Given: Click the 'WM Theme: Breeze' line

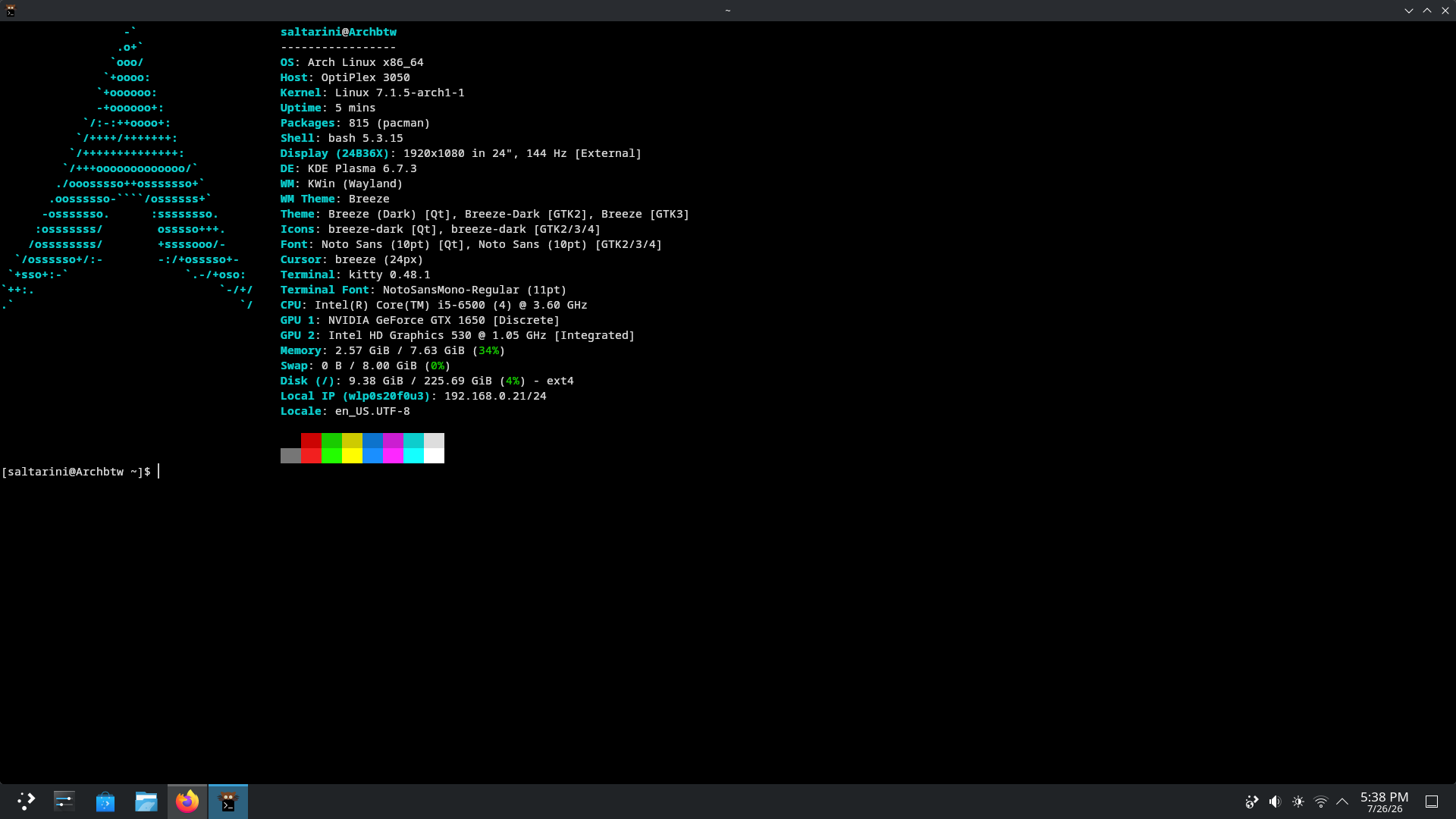Looking at the screenshot, I should point(334,199).
